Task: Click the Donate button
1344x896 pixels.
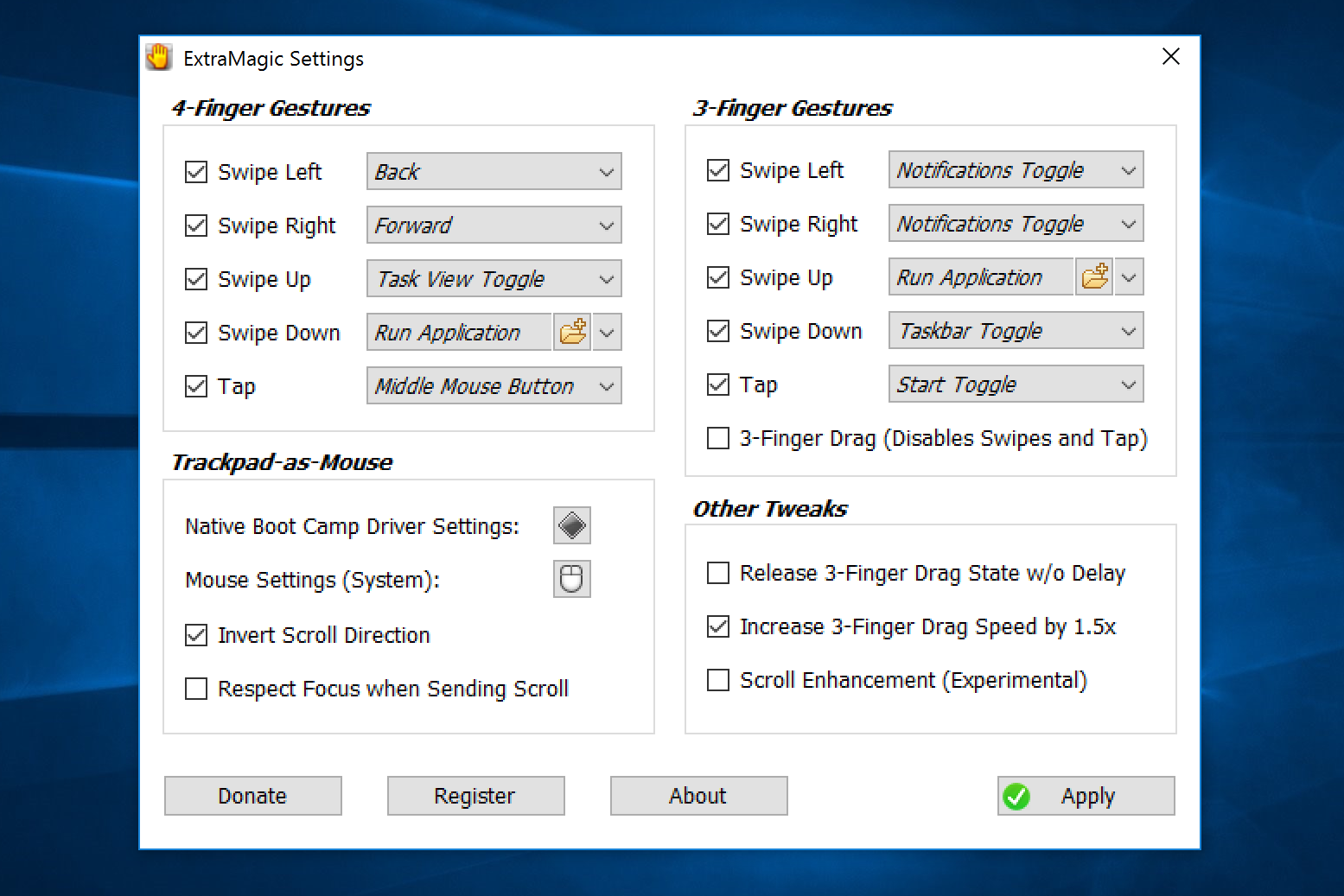Action: (x=253, y=796)
